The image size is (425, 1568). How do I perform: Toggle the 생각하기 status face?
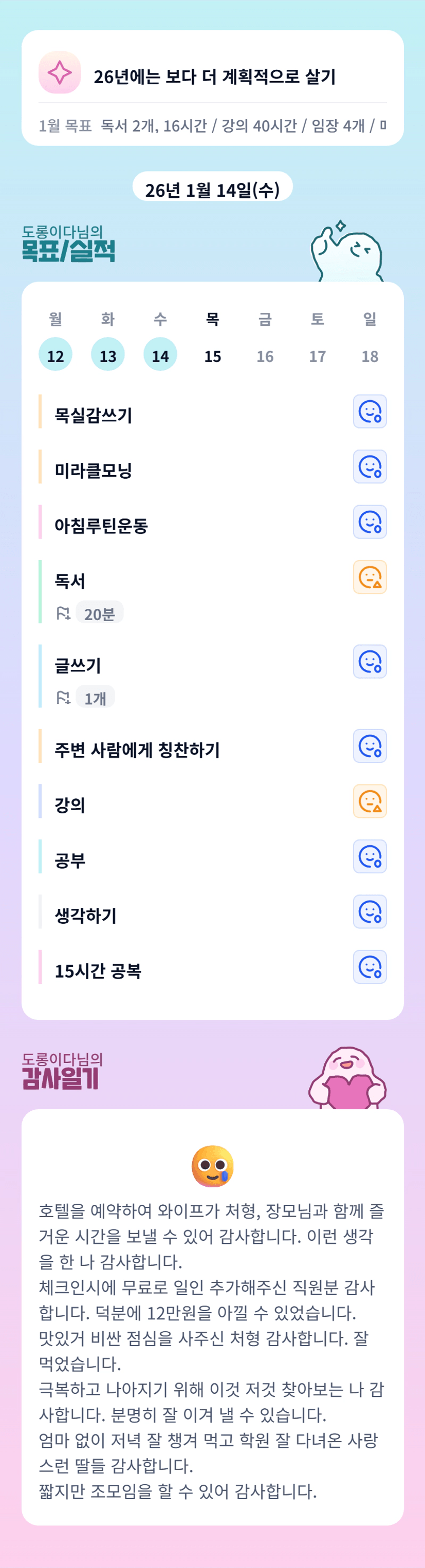(x=369, y=912)
